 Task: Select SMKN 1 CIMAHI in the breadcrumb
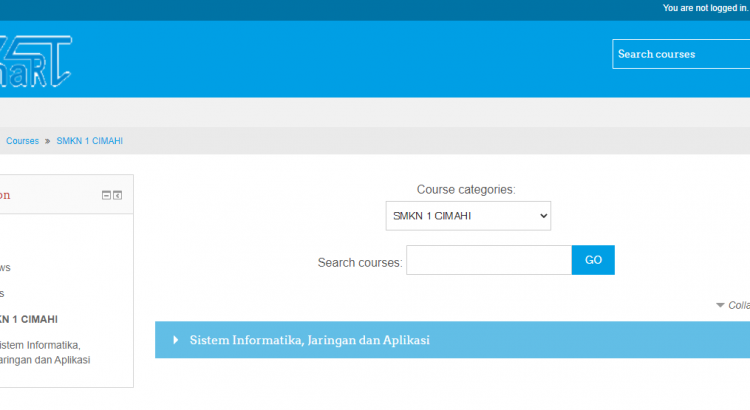click(89, 141)
